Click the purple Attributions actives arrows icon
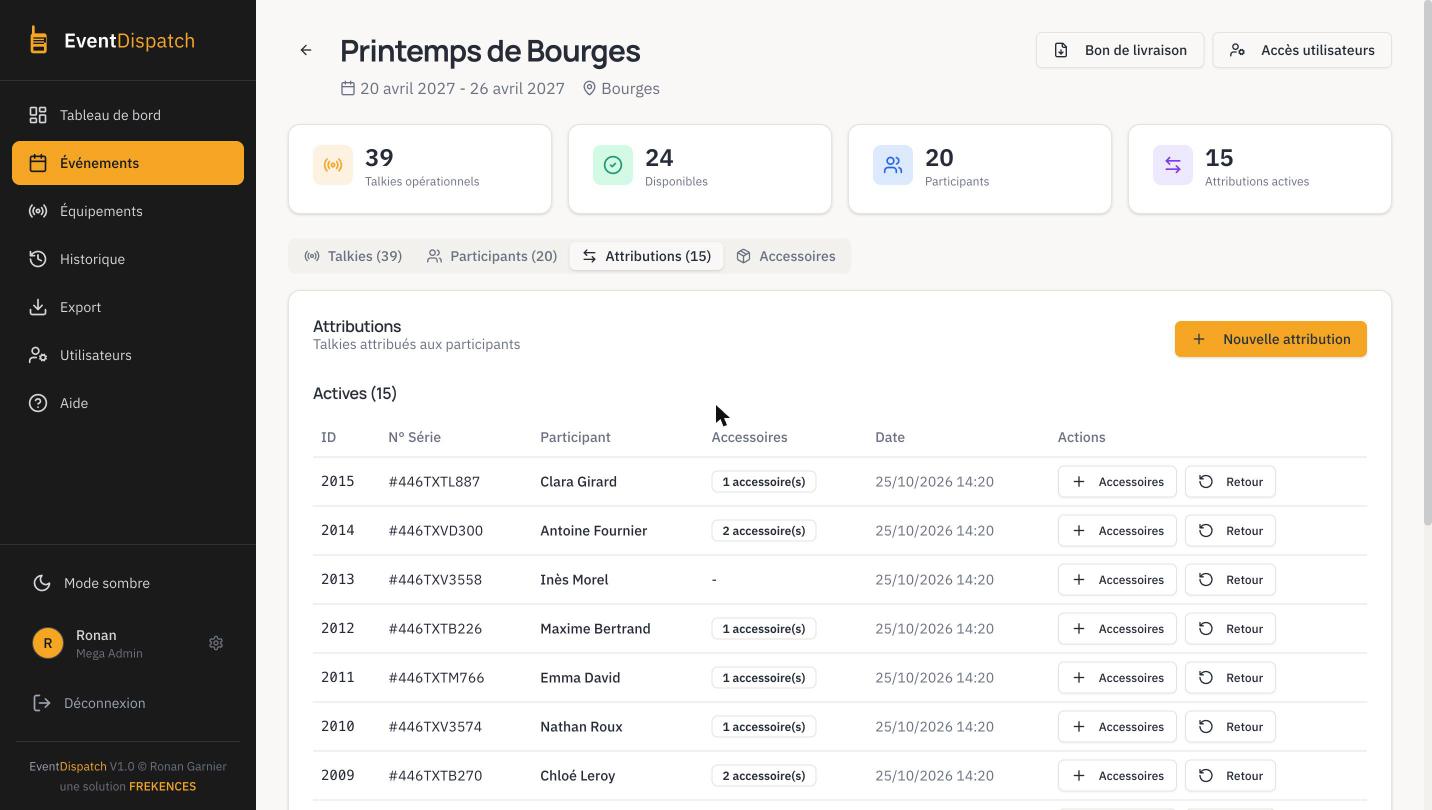 click(1173, 165)
